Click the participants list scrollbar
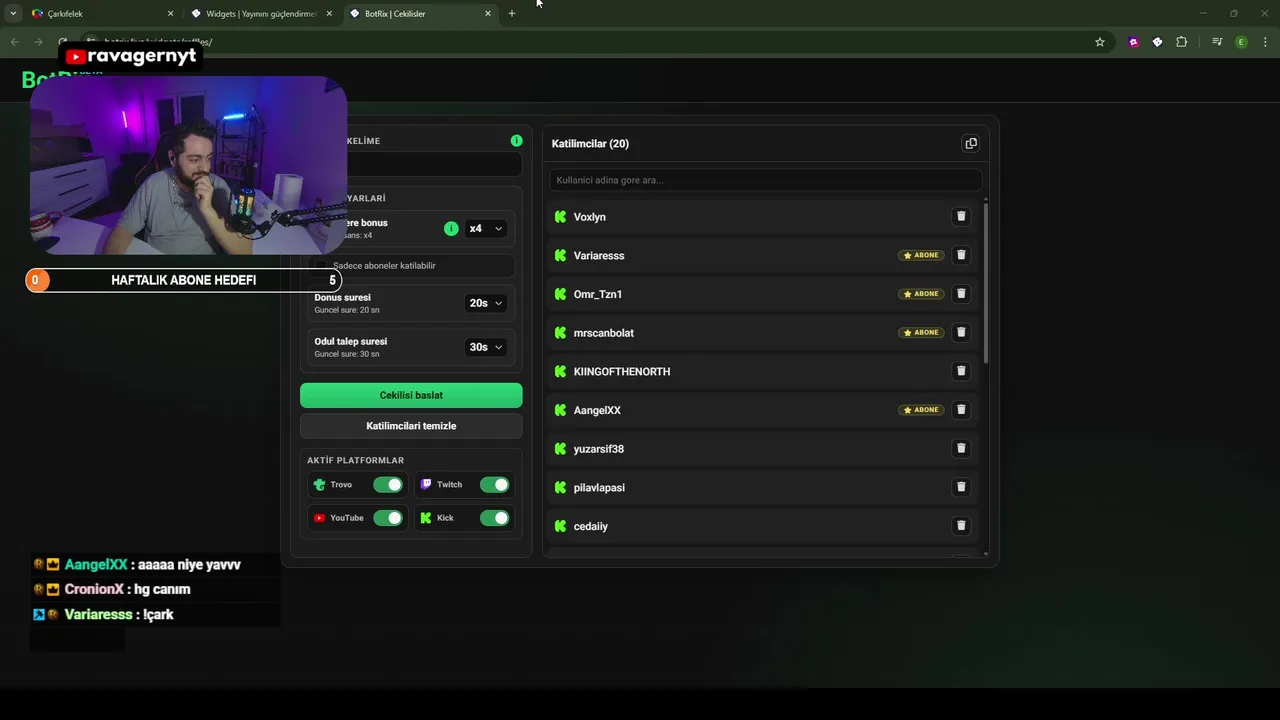The image size is (1280, 720). (x=986, y=282)
